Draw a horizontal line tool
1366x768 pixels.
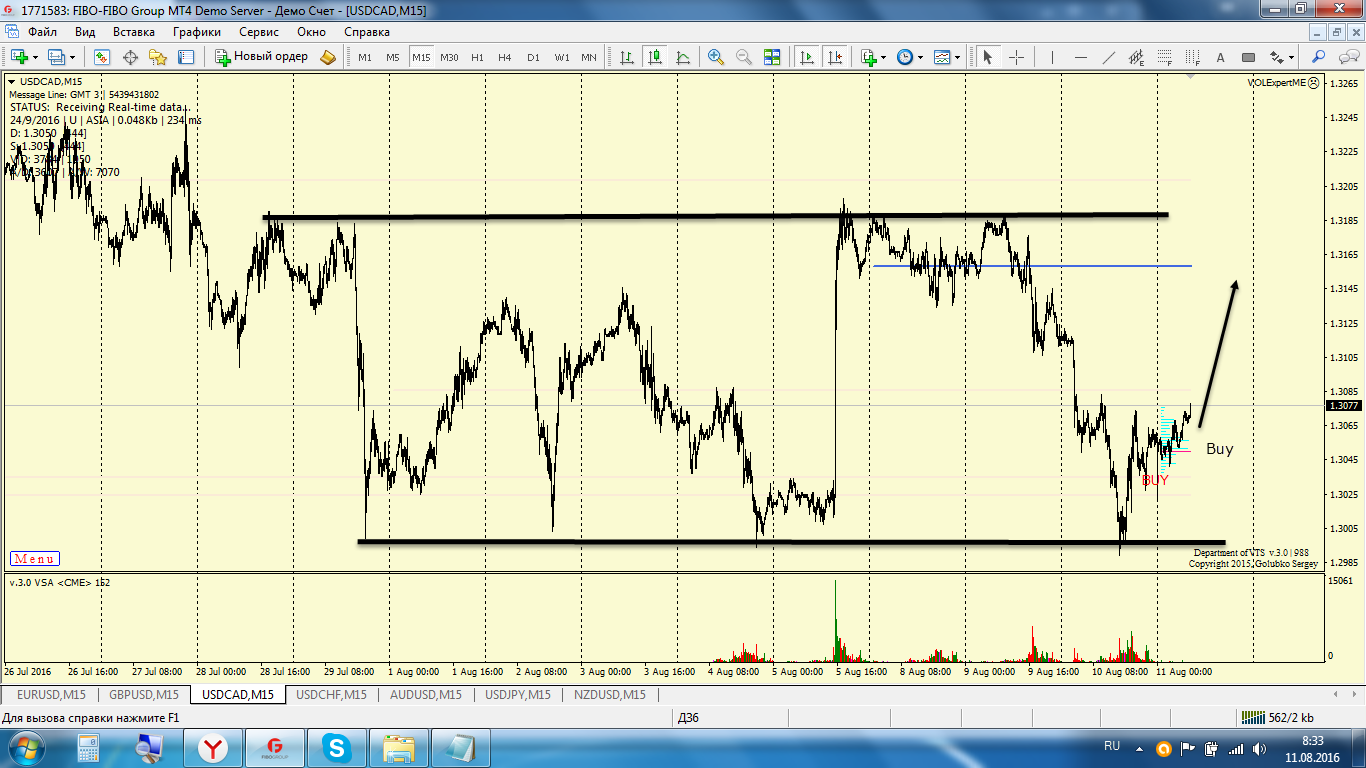[x=1080, y=57]
